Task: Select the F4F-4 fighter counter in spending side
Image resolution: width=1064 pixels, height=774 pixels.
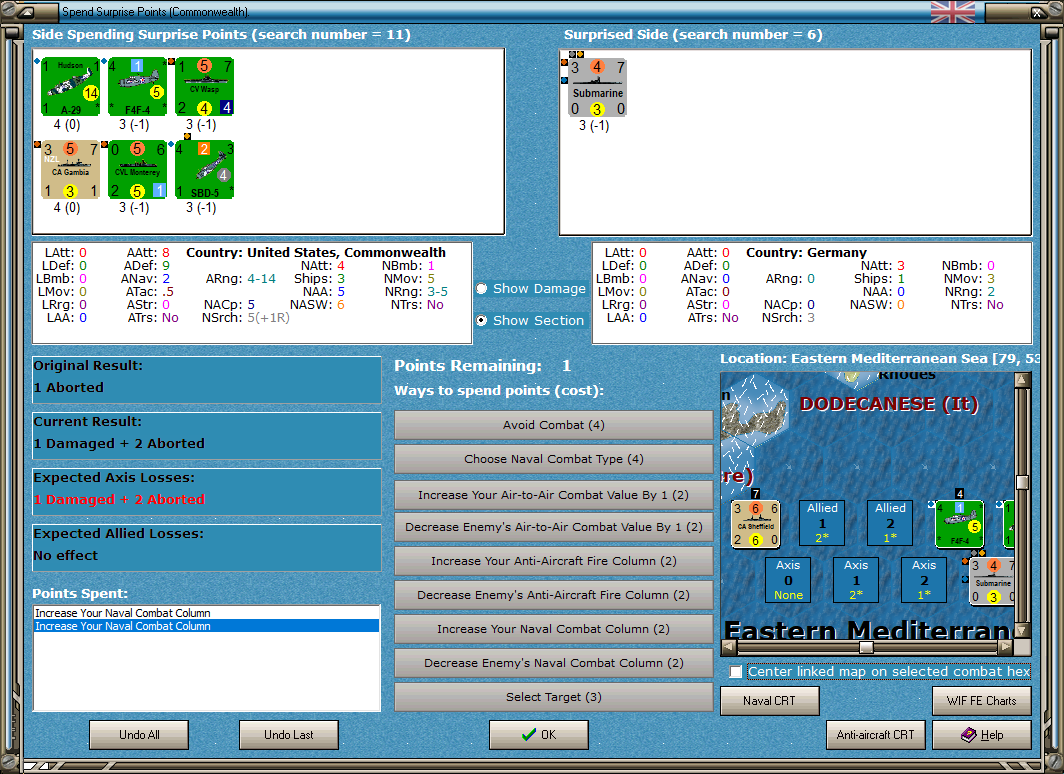Action: tap(137, 87)
